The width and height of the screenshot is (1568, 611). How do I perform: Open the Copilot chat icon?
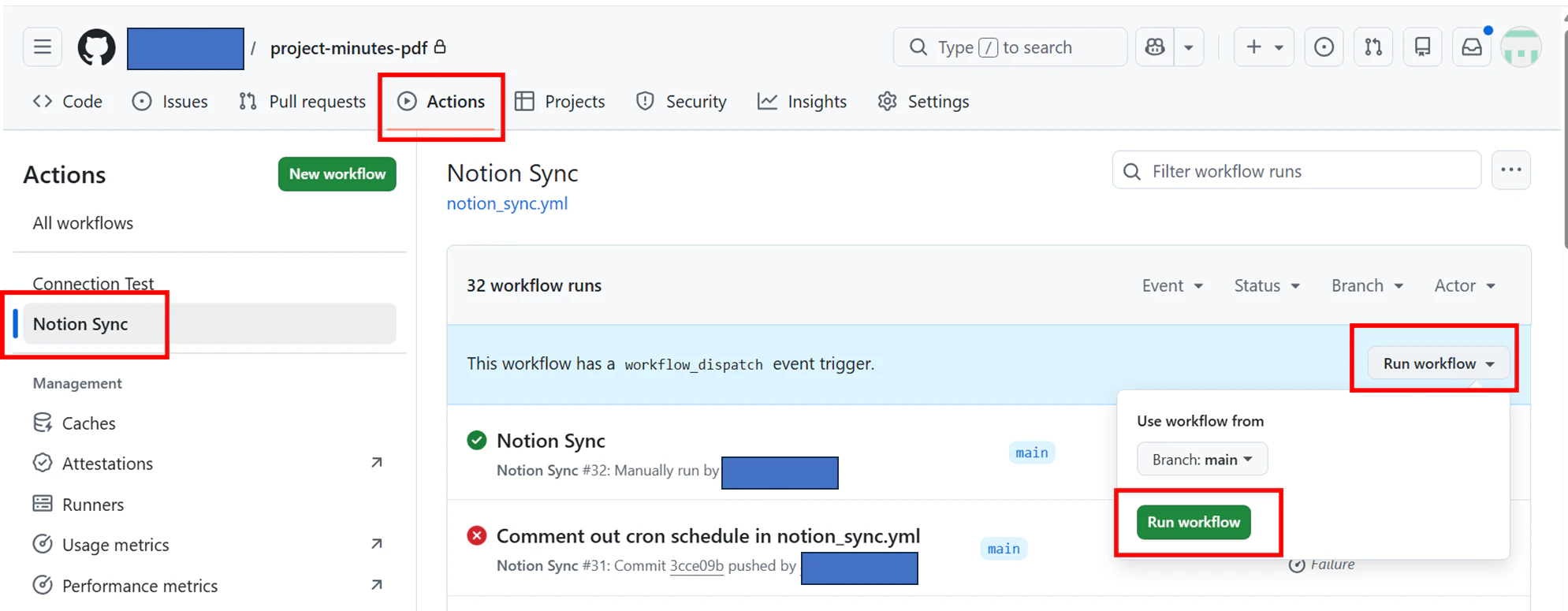(1155, 47)
